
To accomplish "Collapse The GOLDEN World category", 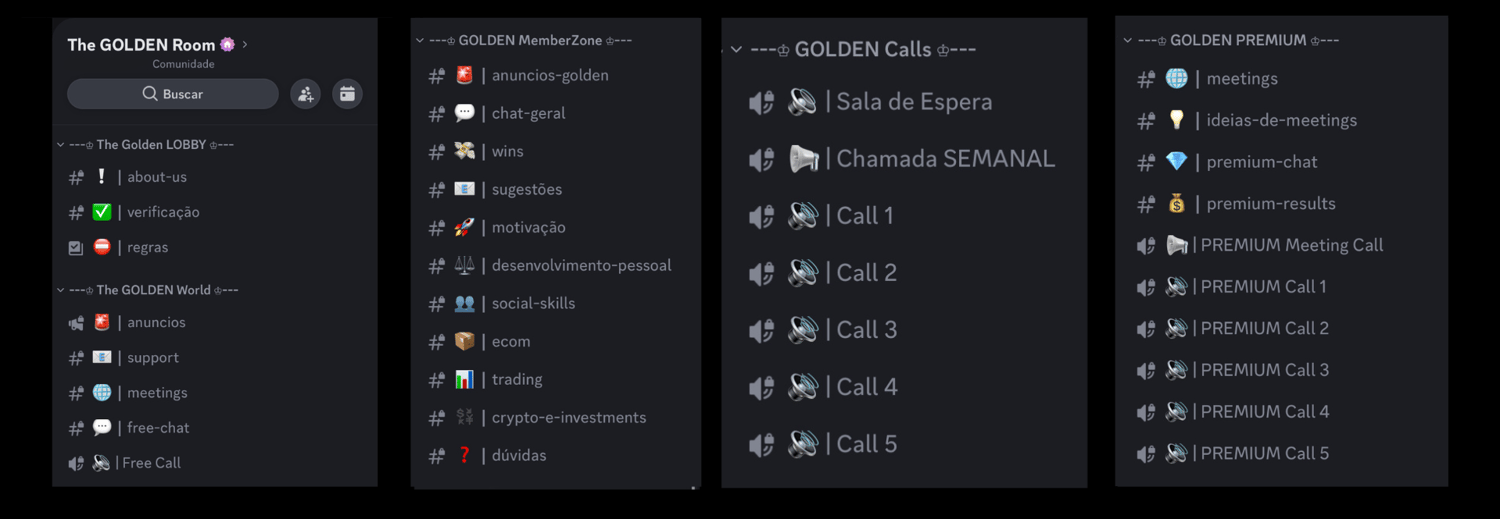I will [61, 290].
